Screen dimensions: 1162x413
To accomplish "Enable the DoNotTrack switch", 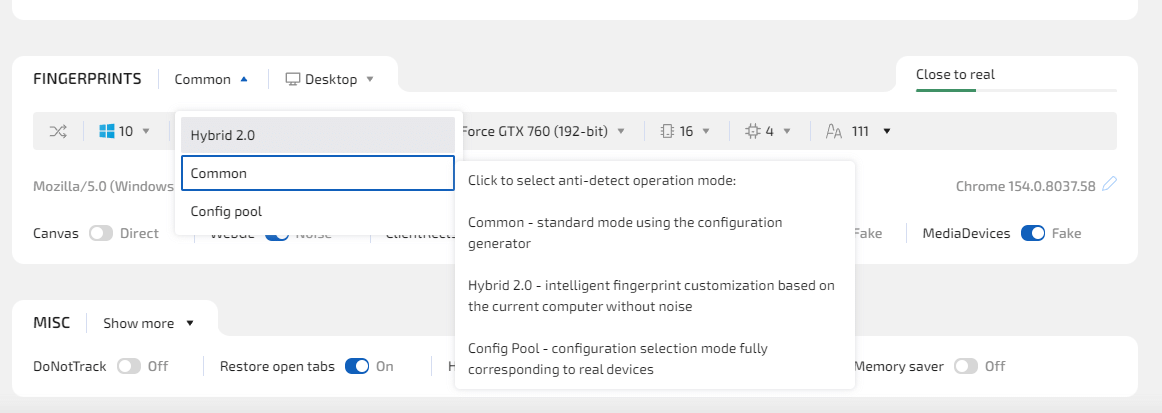I will 129,366.
